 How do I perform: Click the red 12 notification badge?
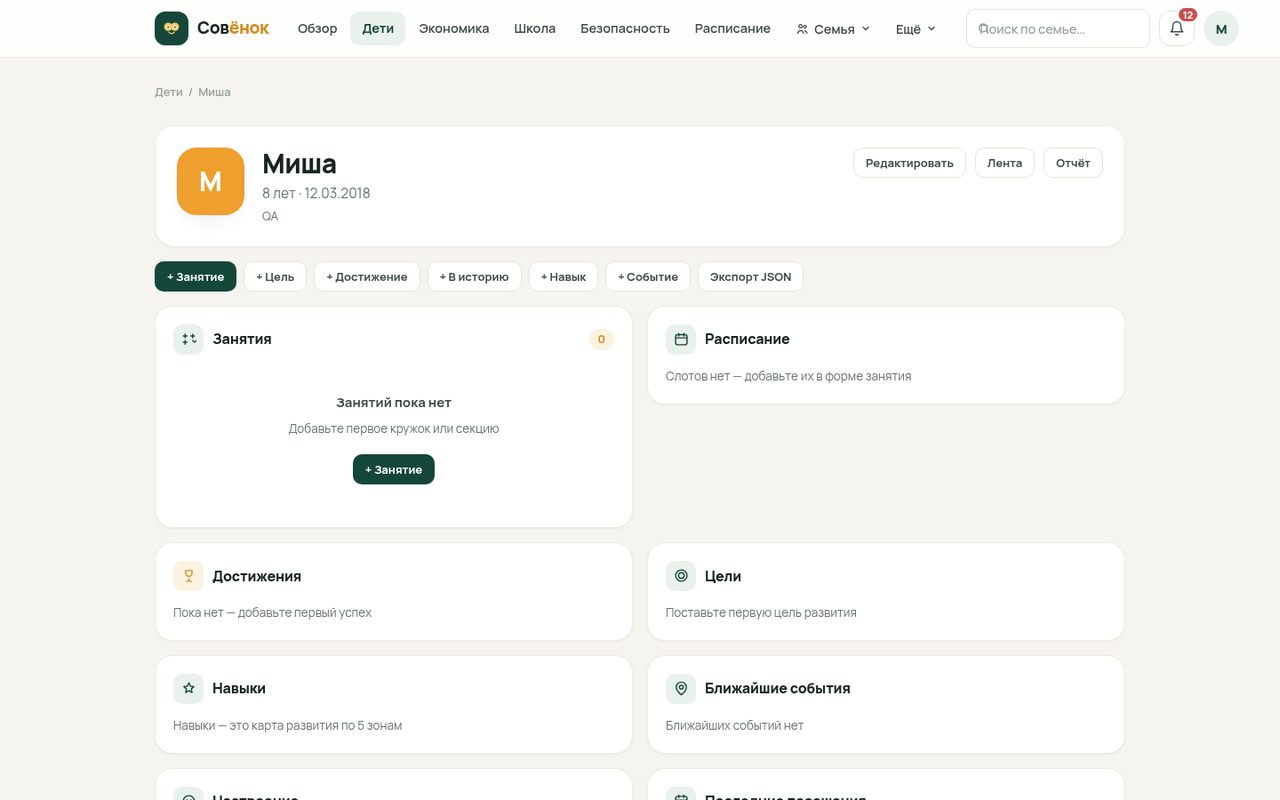tap(1188, 15)
